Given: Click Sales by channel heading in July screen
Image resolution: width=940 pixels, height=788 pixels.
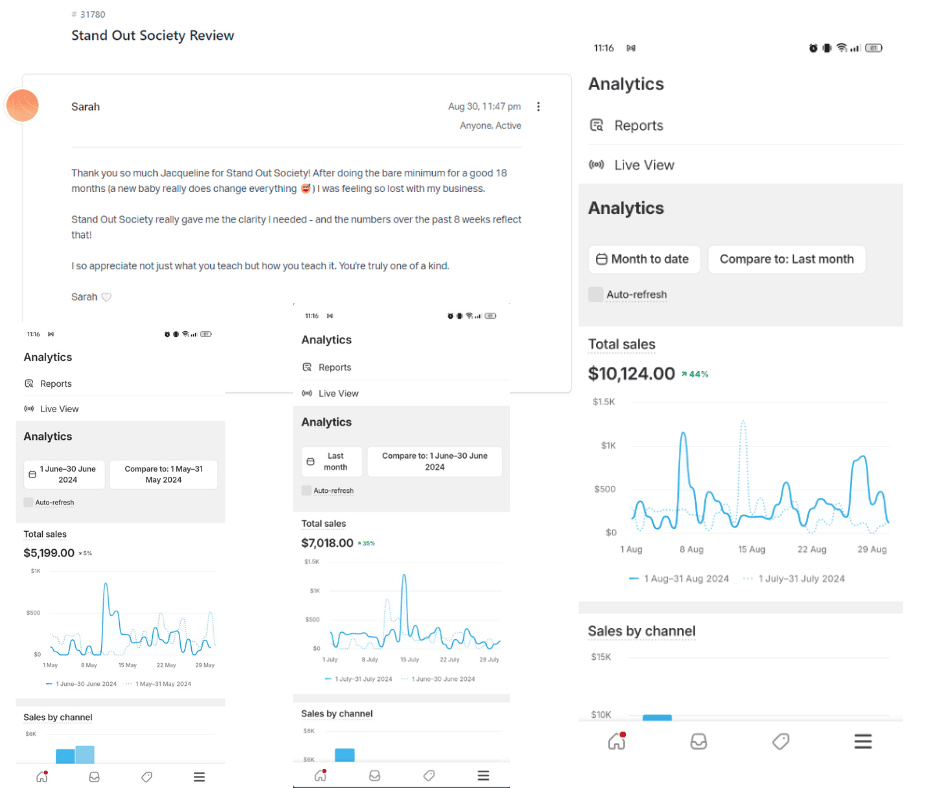Looking at the screenshot, I should [x=337, y=714].
